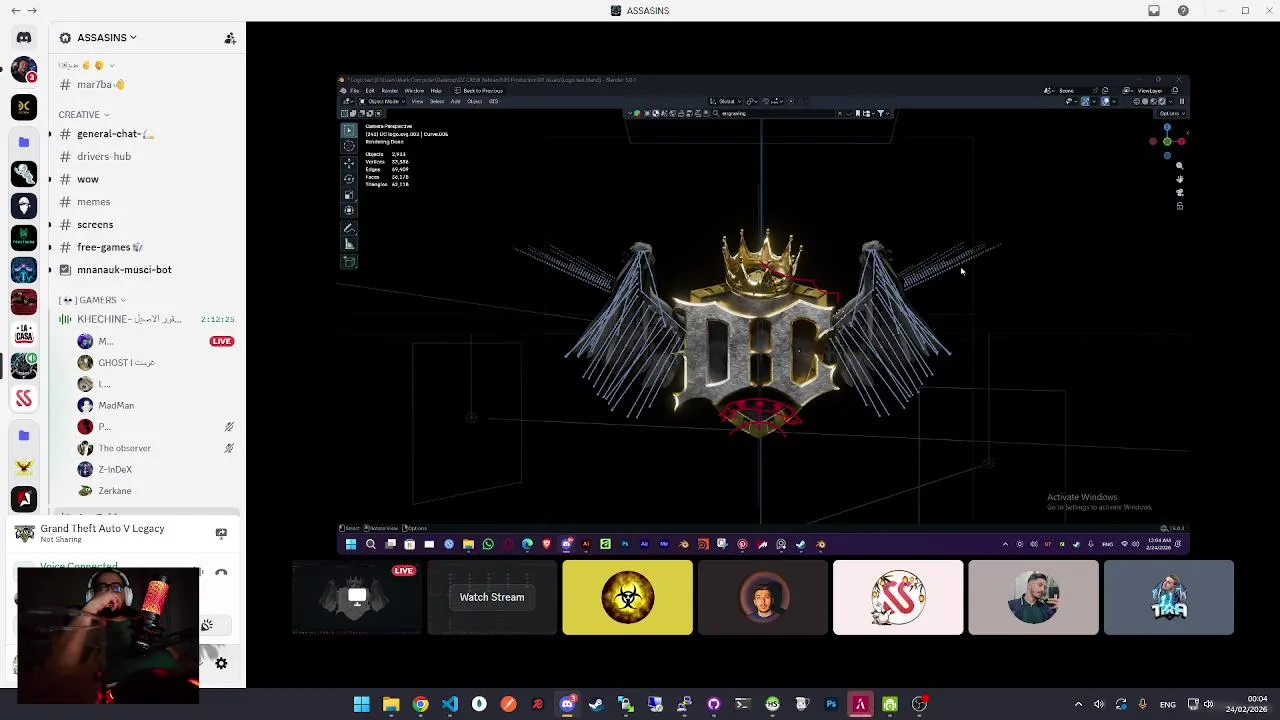
Task: Open Visual Studio Code from the taskbar
Action: [450, 704]
